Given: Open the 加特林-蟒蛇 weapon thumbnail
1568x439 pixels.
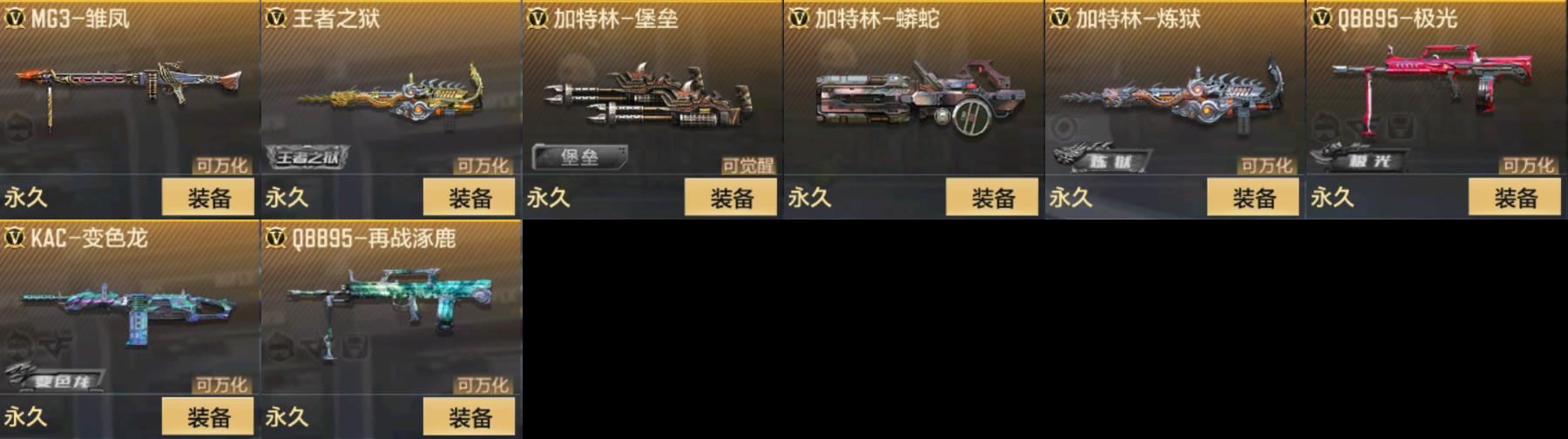Looking at the screenshot, I should [919, 98].
